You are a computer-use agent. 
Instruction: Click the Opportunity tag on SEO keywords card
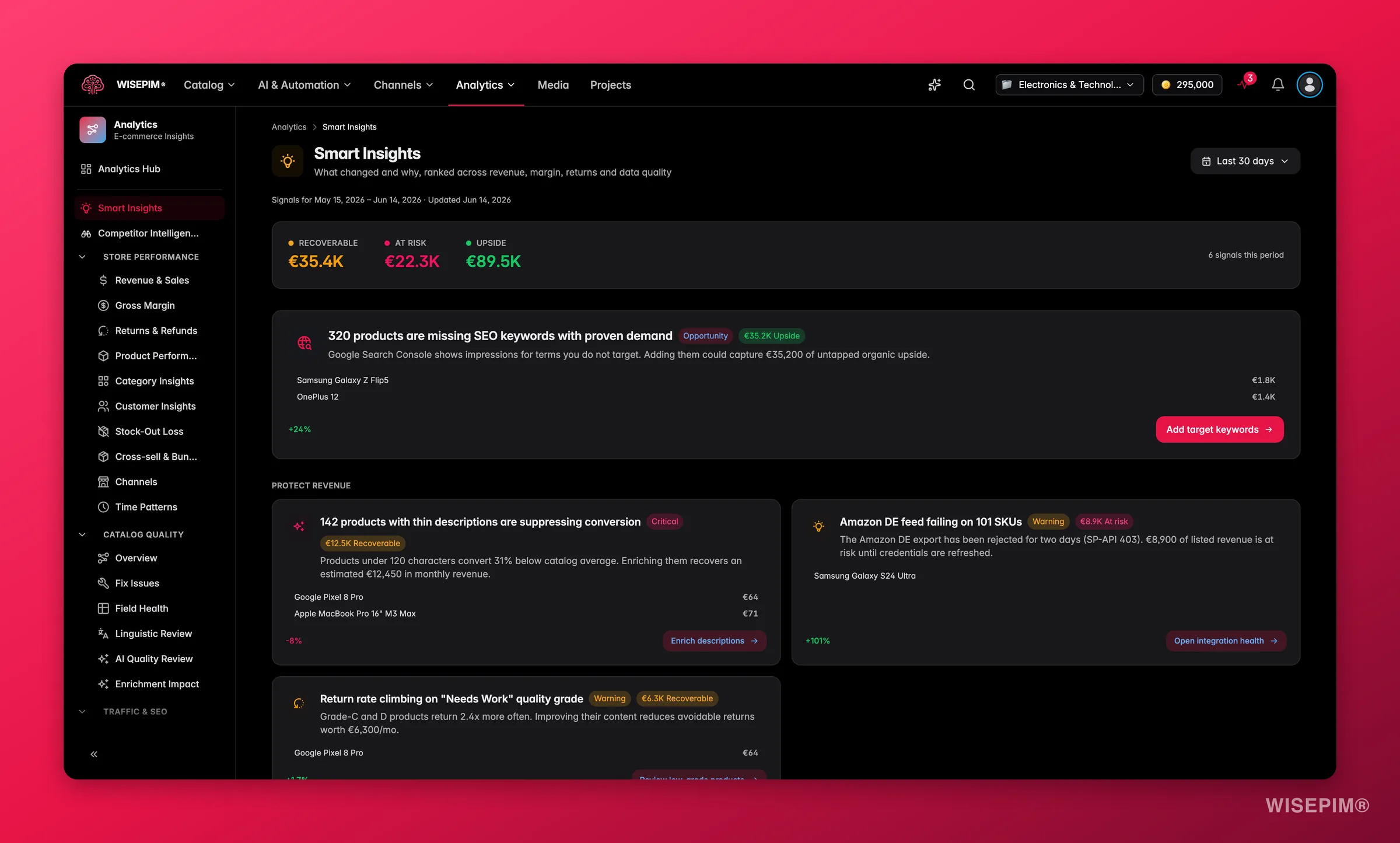(705, 336)
